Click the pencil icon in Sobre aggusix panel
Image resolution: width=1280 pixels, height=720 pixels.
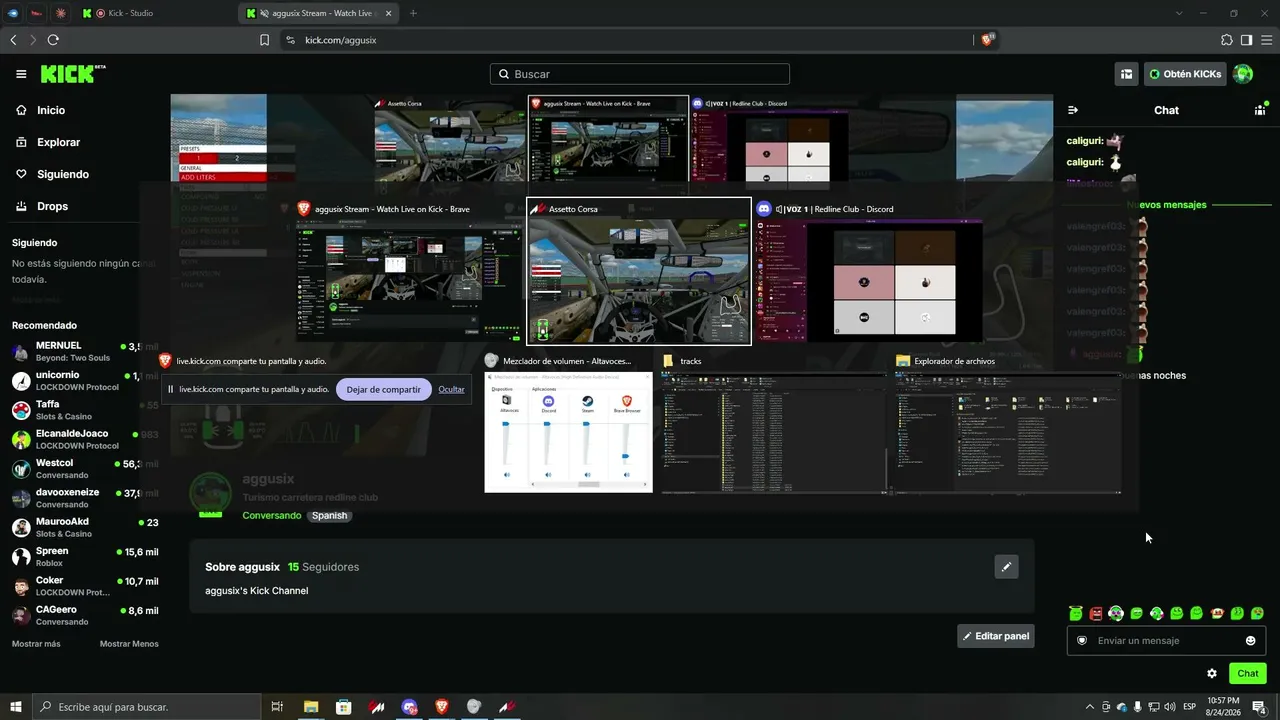[1007, 567]
